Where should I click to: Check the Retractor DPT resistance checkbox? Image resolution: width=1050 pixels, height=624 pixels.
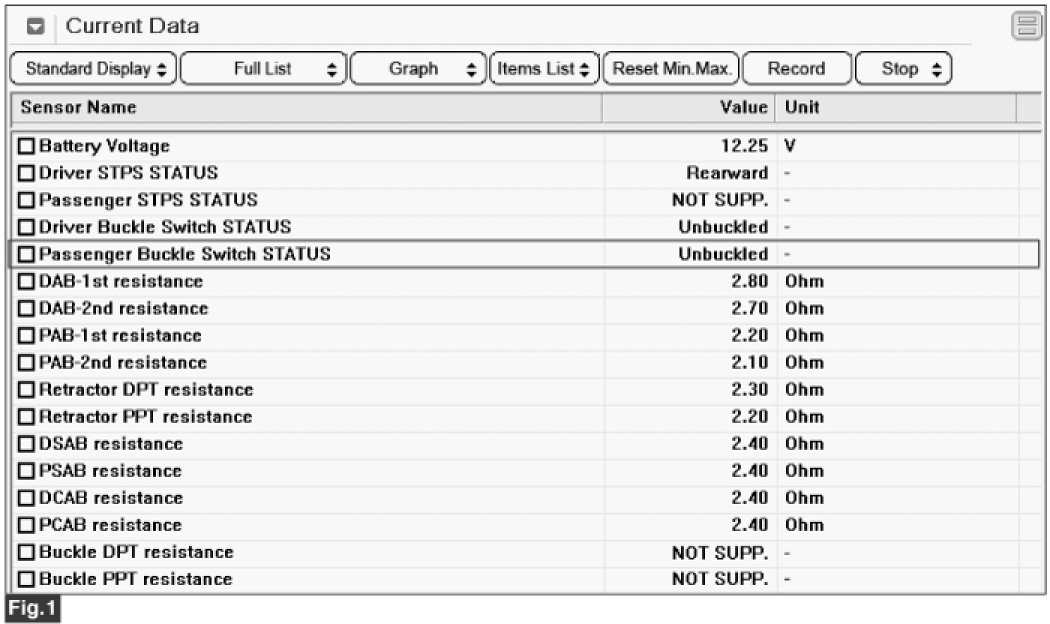pyautogui.click(x=26, y=390)
